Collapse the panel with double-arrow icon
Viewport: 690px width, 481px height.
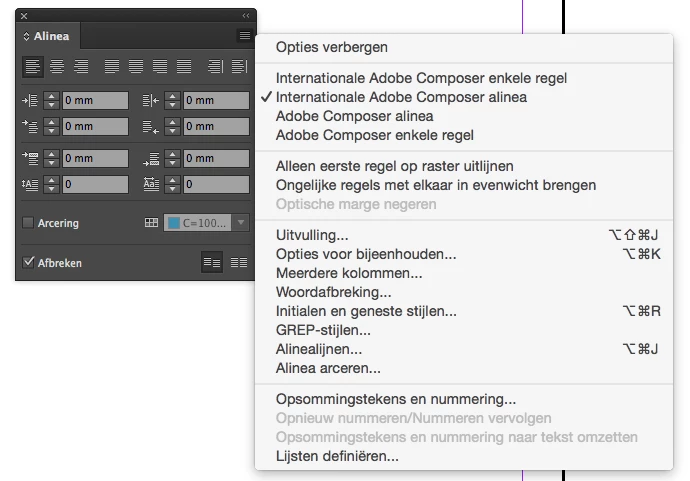pos(246,16)
